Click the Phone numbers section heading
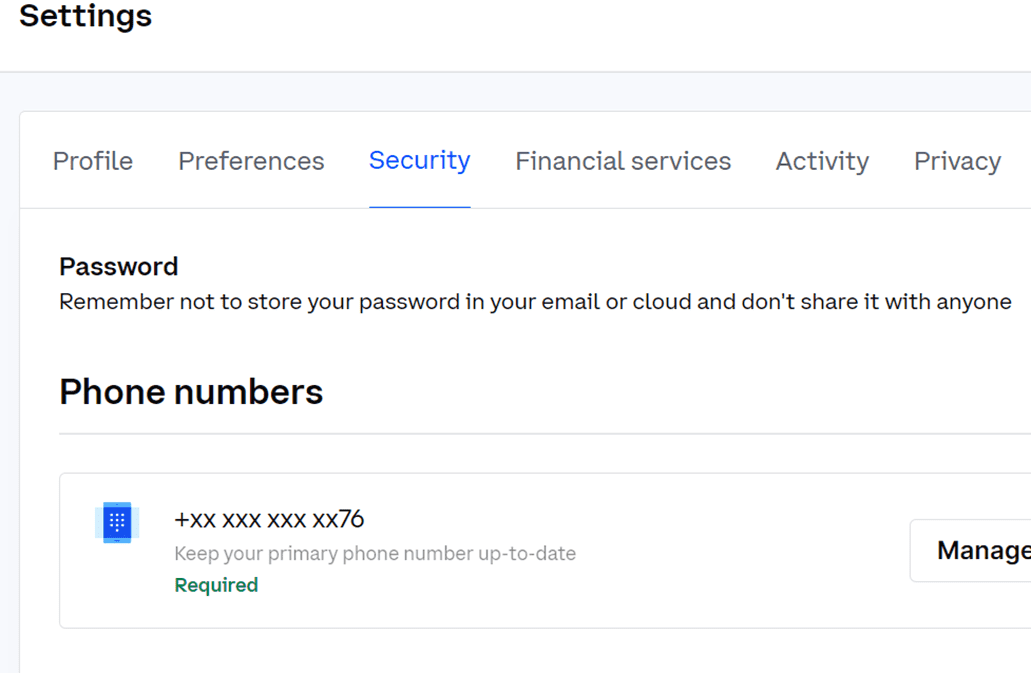This screenshot has height=673, width=1031. click(191, 392)
